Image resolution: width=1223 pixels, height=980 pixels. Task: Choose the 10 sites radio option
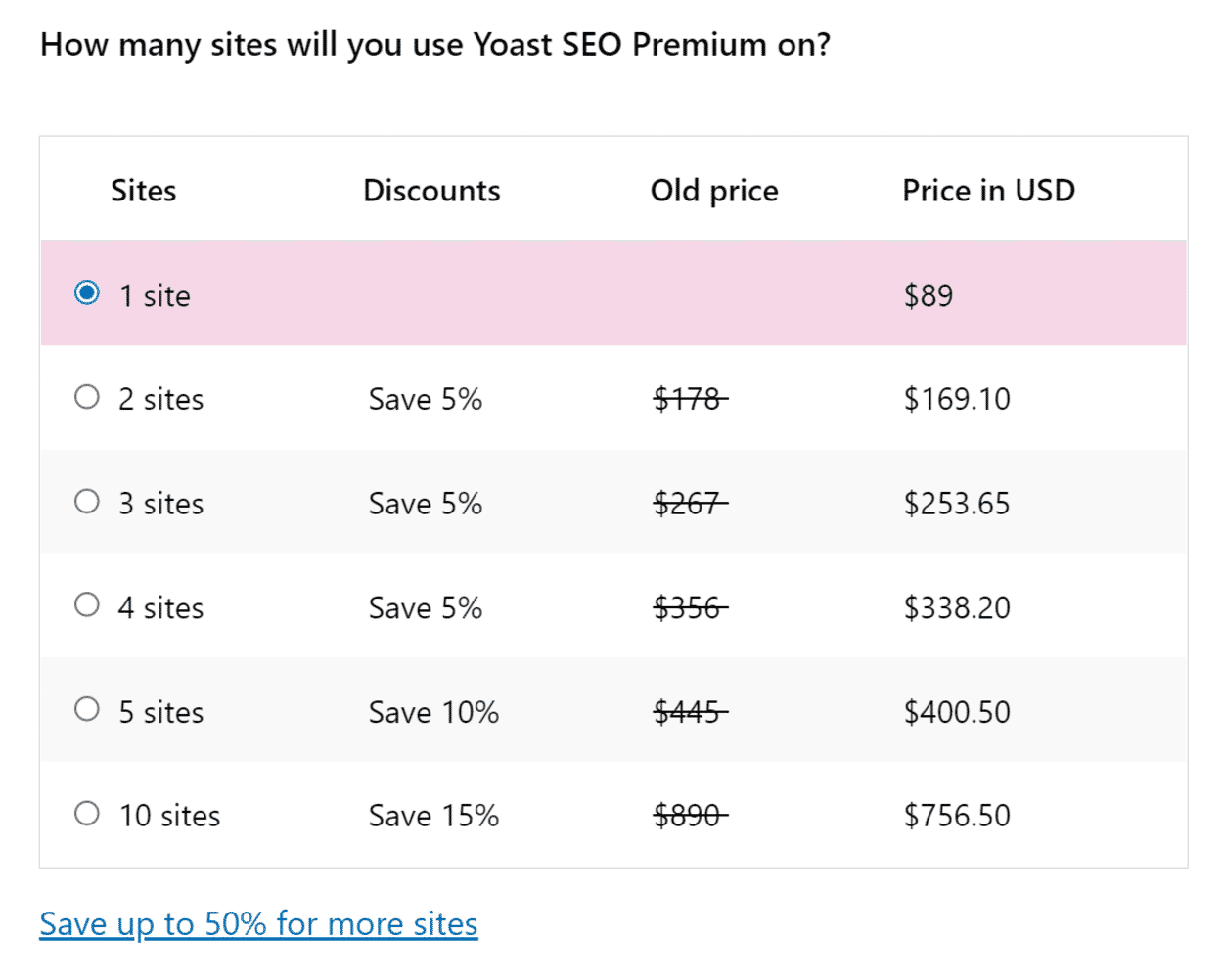87,814
